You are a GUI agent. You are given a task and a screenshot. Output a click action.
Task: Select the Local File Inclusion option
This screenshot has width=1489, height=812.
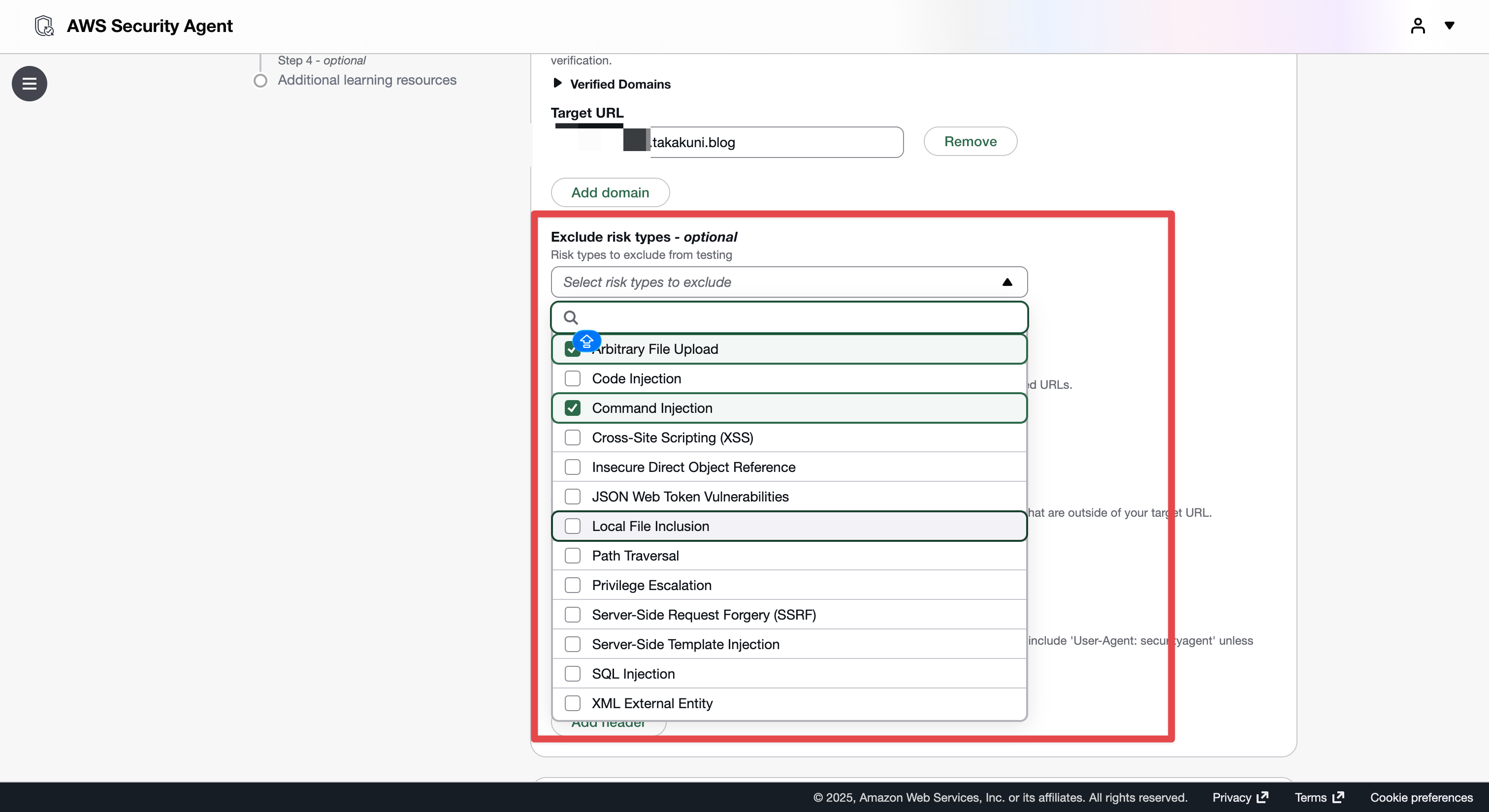pos(650,526)
